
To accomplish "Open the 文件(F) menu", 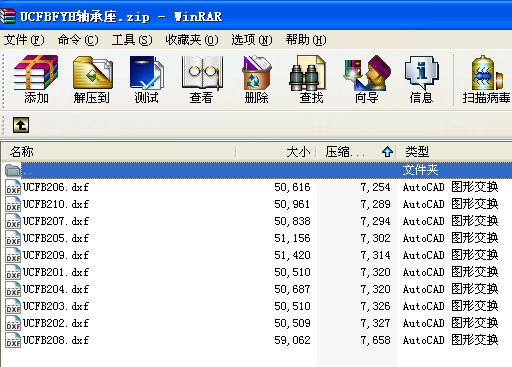I will [x=24, y=40].
